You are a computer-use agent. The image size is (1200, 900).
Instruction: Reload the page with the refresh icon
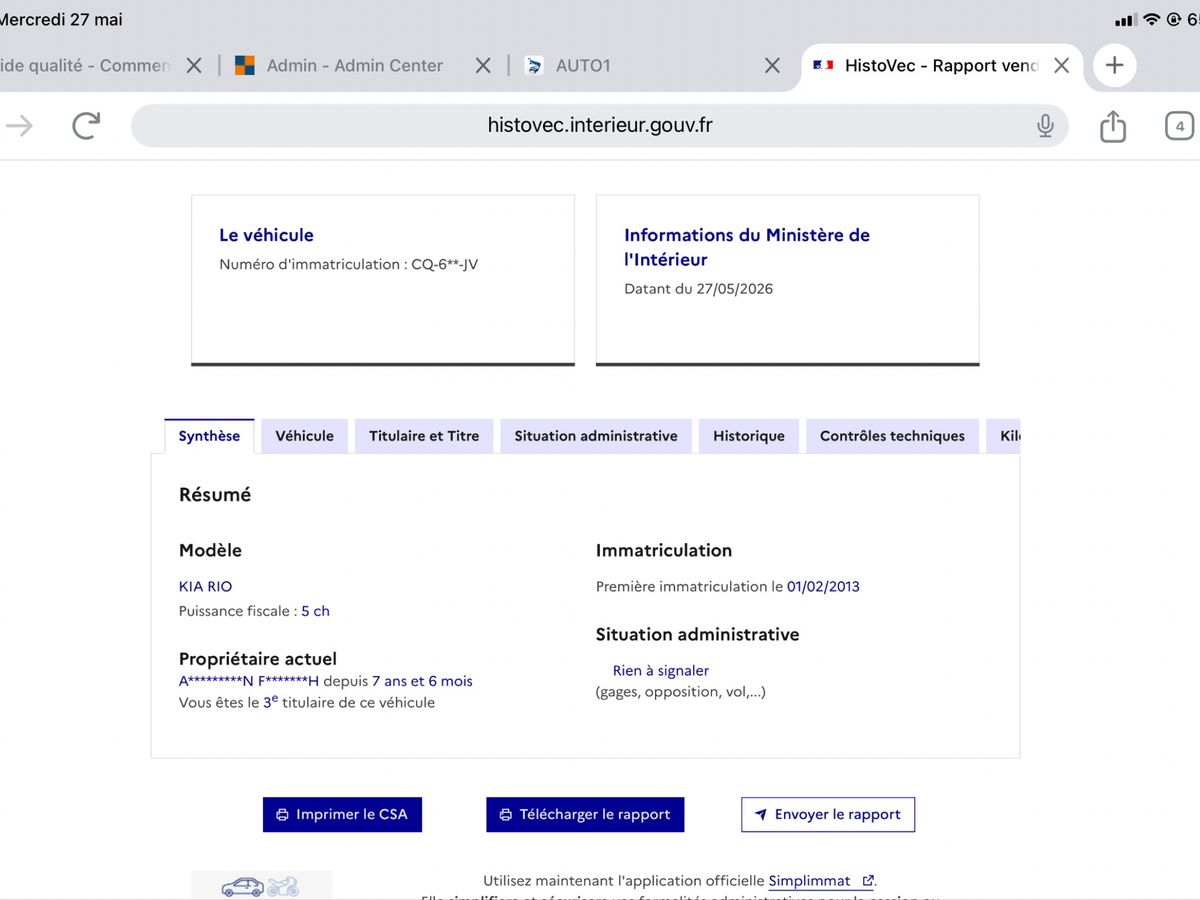tap(86, 125)
